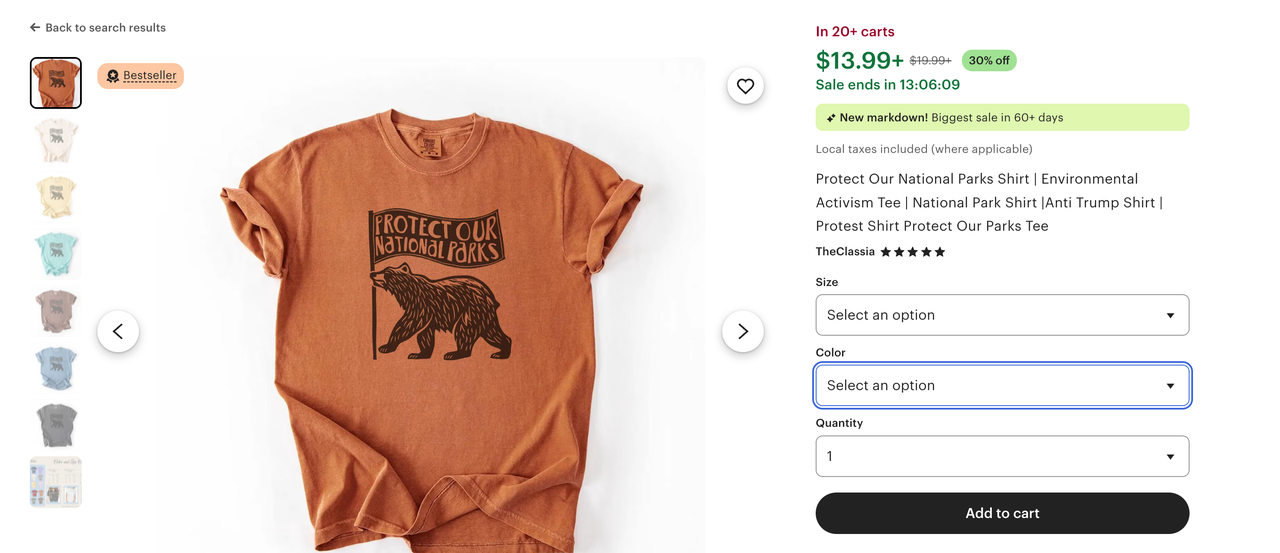View the white shirt thumbnail
Image resolution: width=1280 pixels, height=553 pixels.
coord(56,140)
